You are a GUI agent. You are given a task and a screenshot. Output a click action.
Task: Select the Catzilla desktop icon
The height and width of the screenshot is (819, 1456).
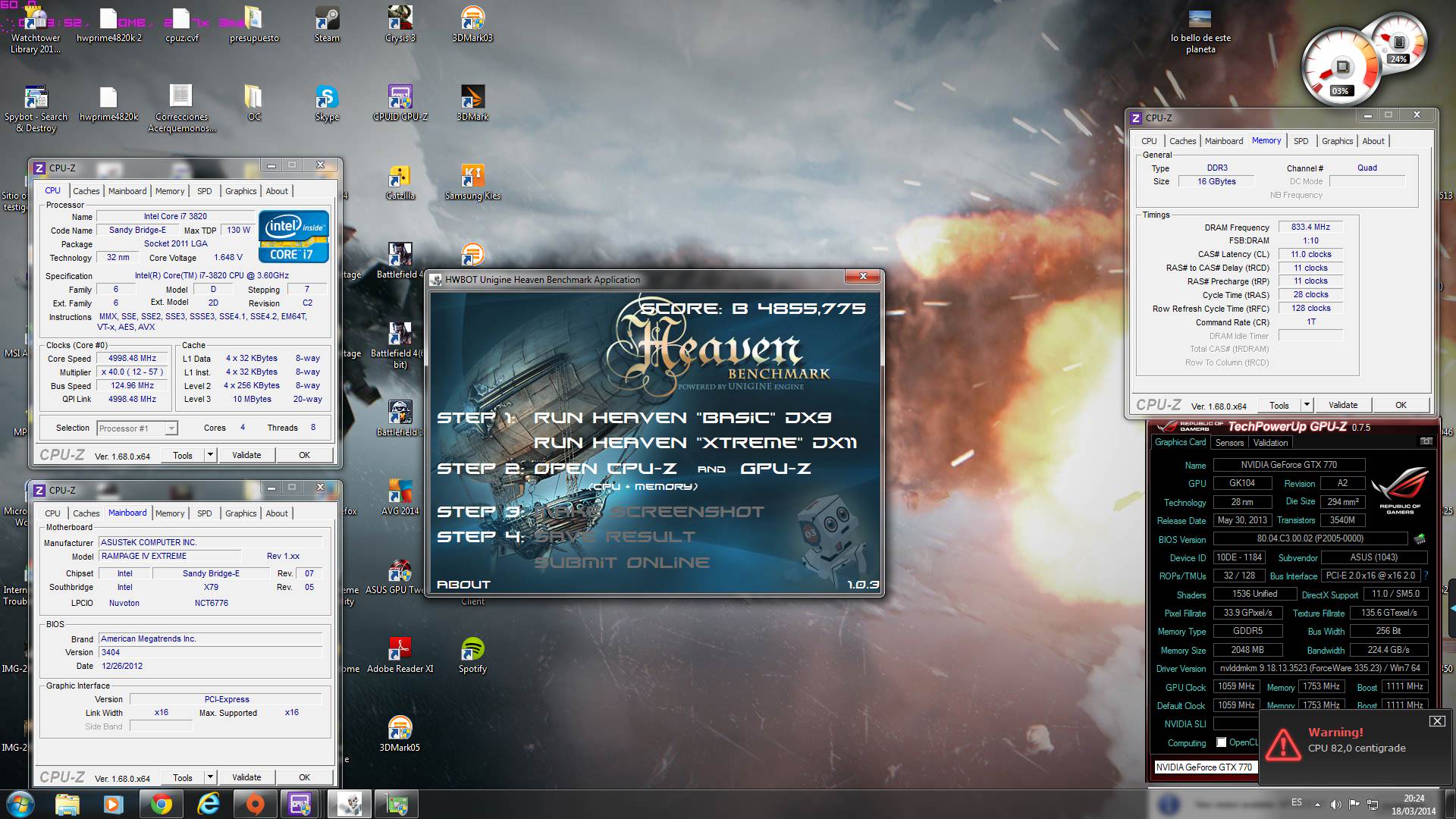pyautogui.click(x=400, y=182)
